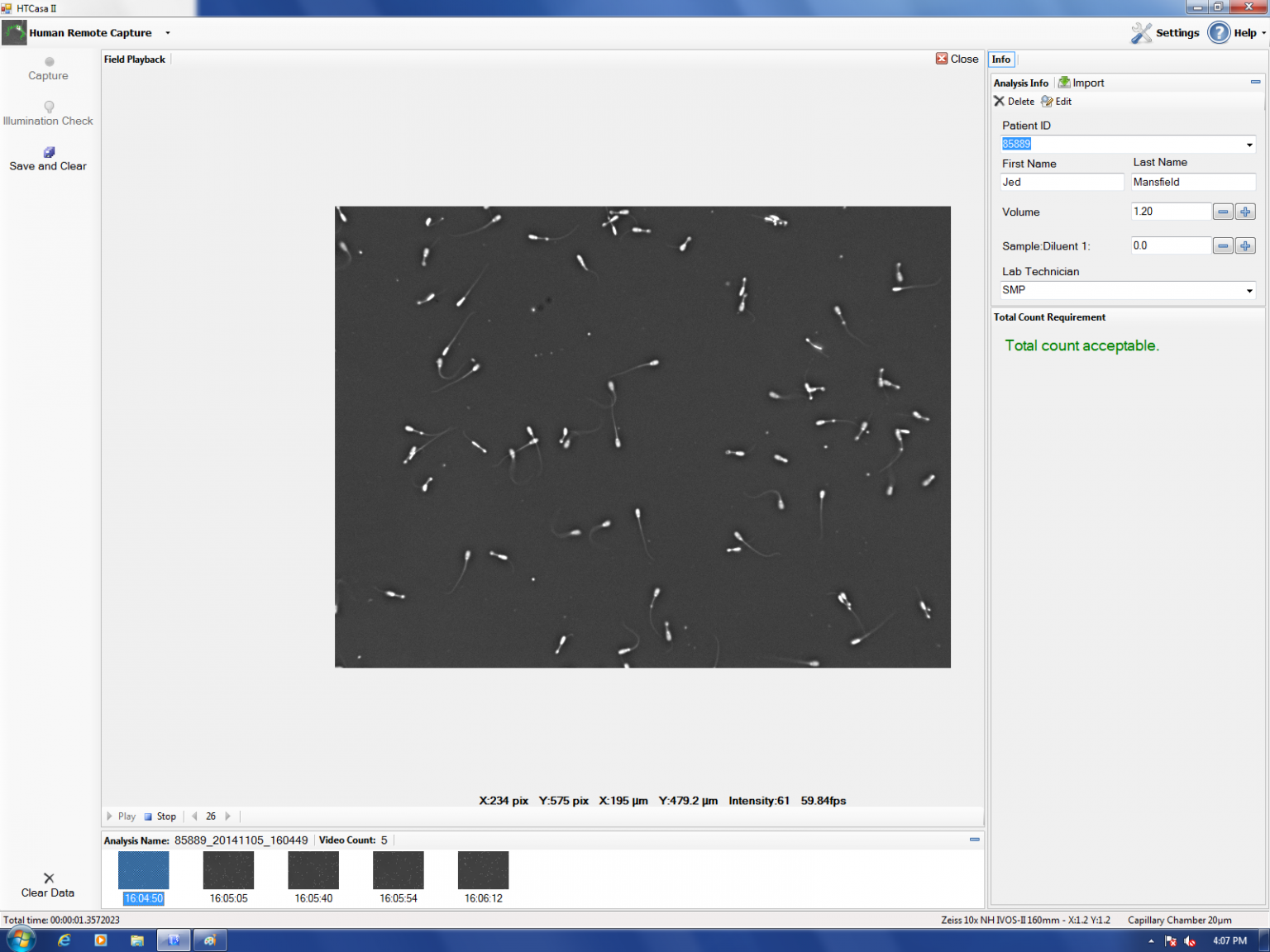Increase the Volume value with plus button
Screen dimensions: 1270x952
(x=1245, y=212)
